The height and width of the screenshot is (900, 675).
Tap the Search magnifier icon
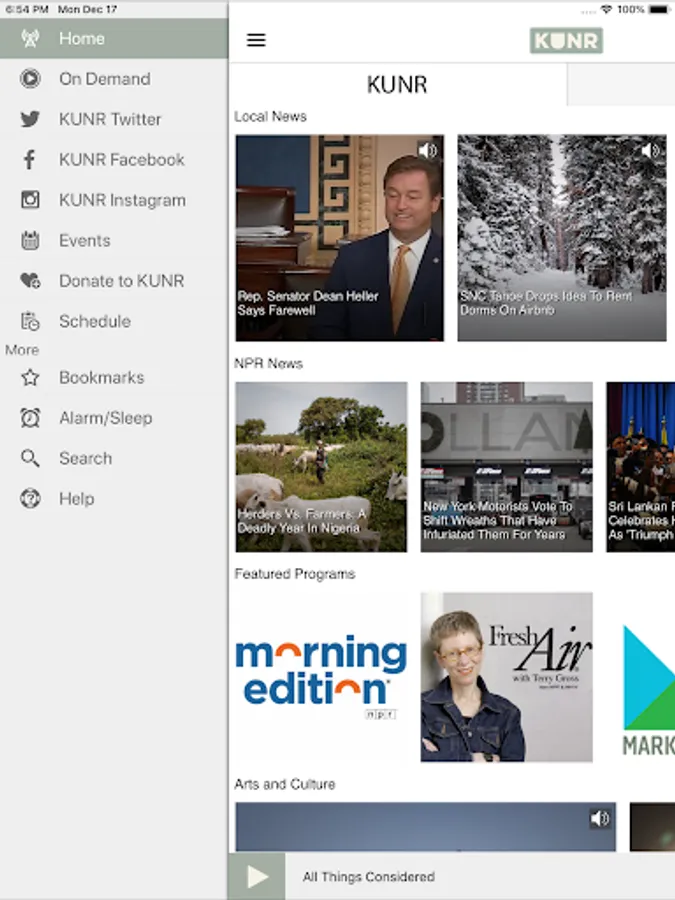30,459
